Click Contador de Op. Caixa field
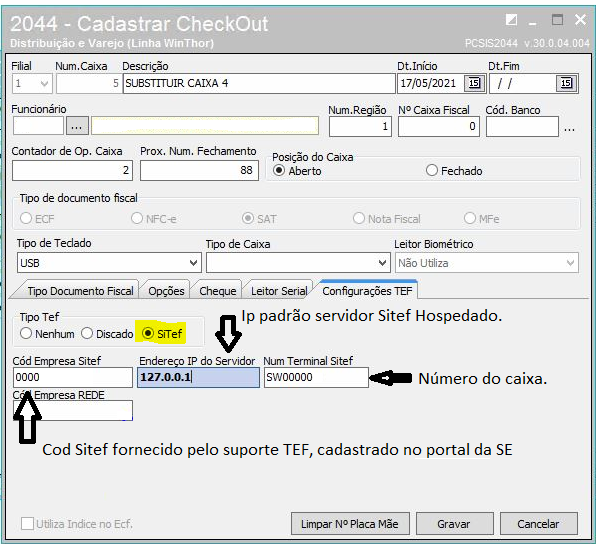 [x=72, y=170]
